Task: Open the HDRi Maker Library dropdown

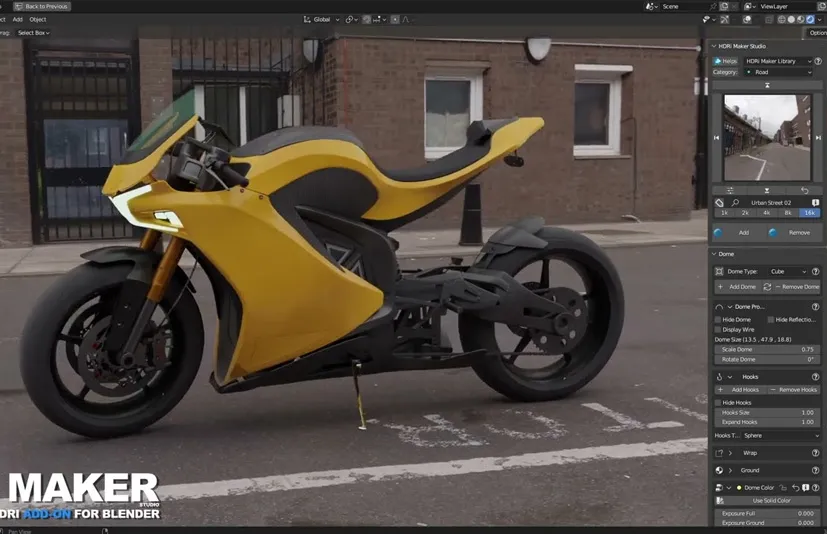Action: click(778, 61)
